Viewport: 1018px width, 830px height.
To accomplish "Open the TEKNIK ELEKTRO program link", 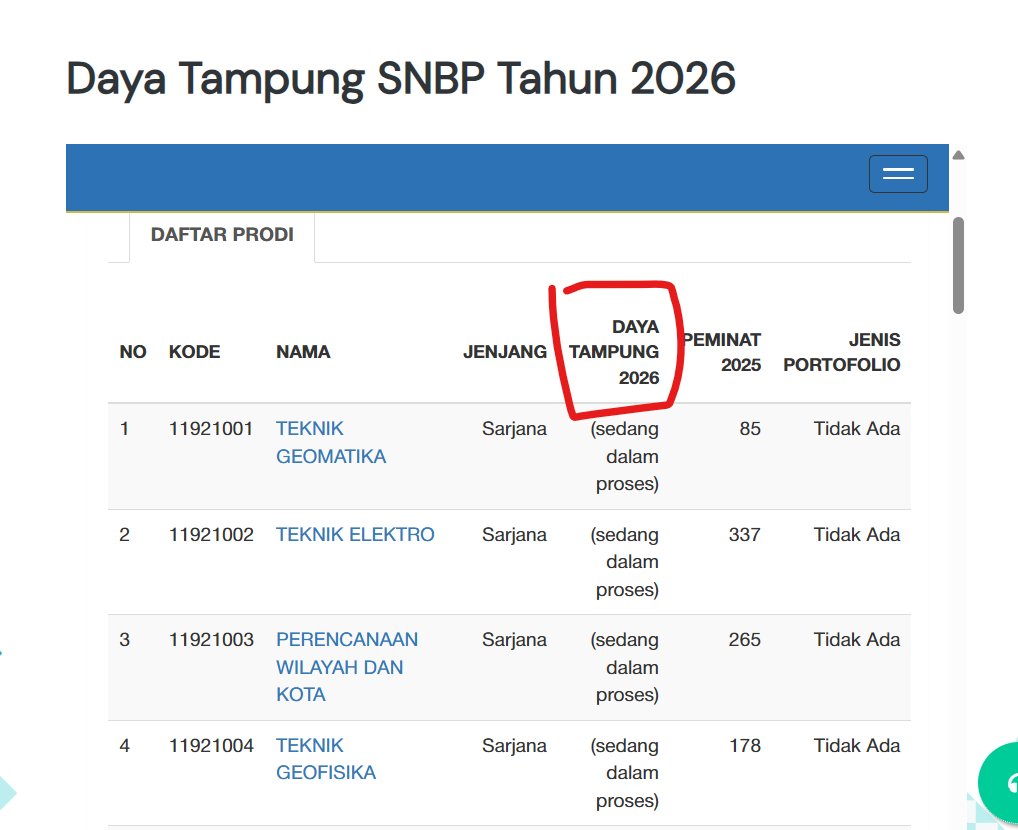I will pos(355,534).
